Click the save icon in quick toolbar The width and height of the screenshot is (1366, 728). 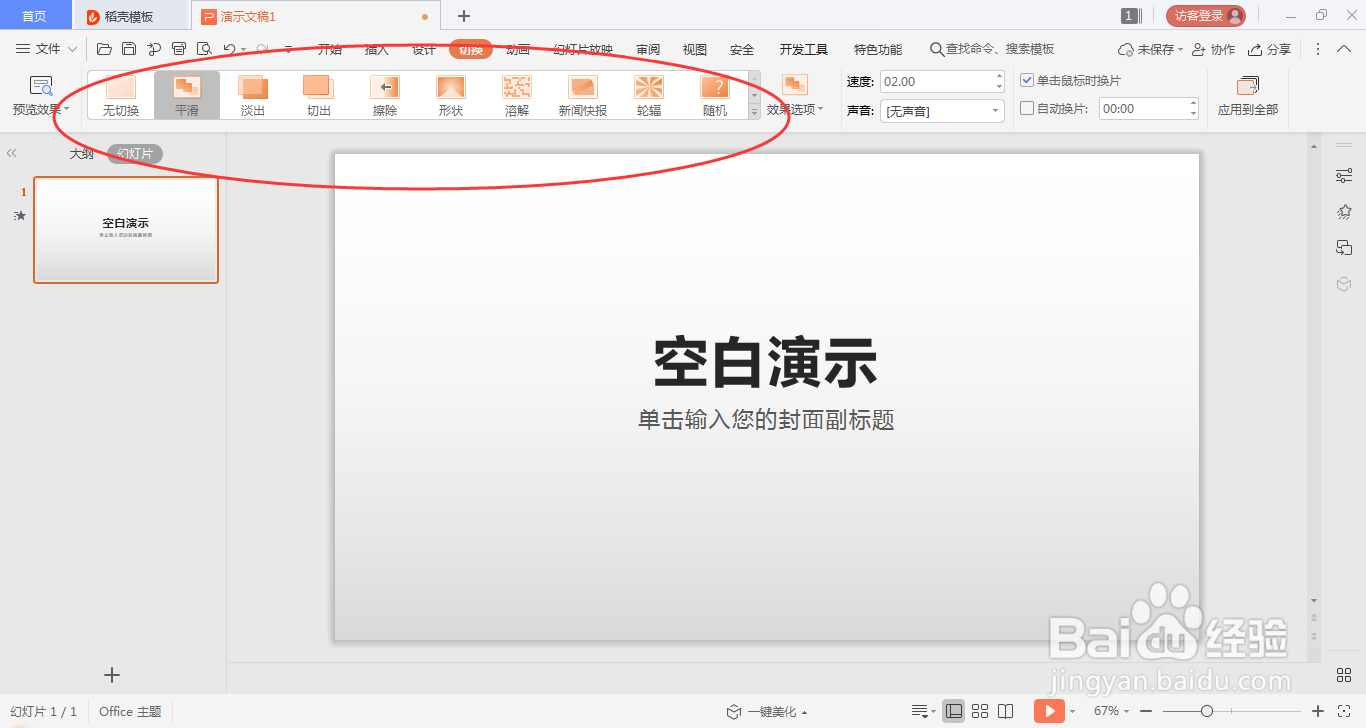click(129, 49)
